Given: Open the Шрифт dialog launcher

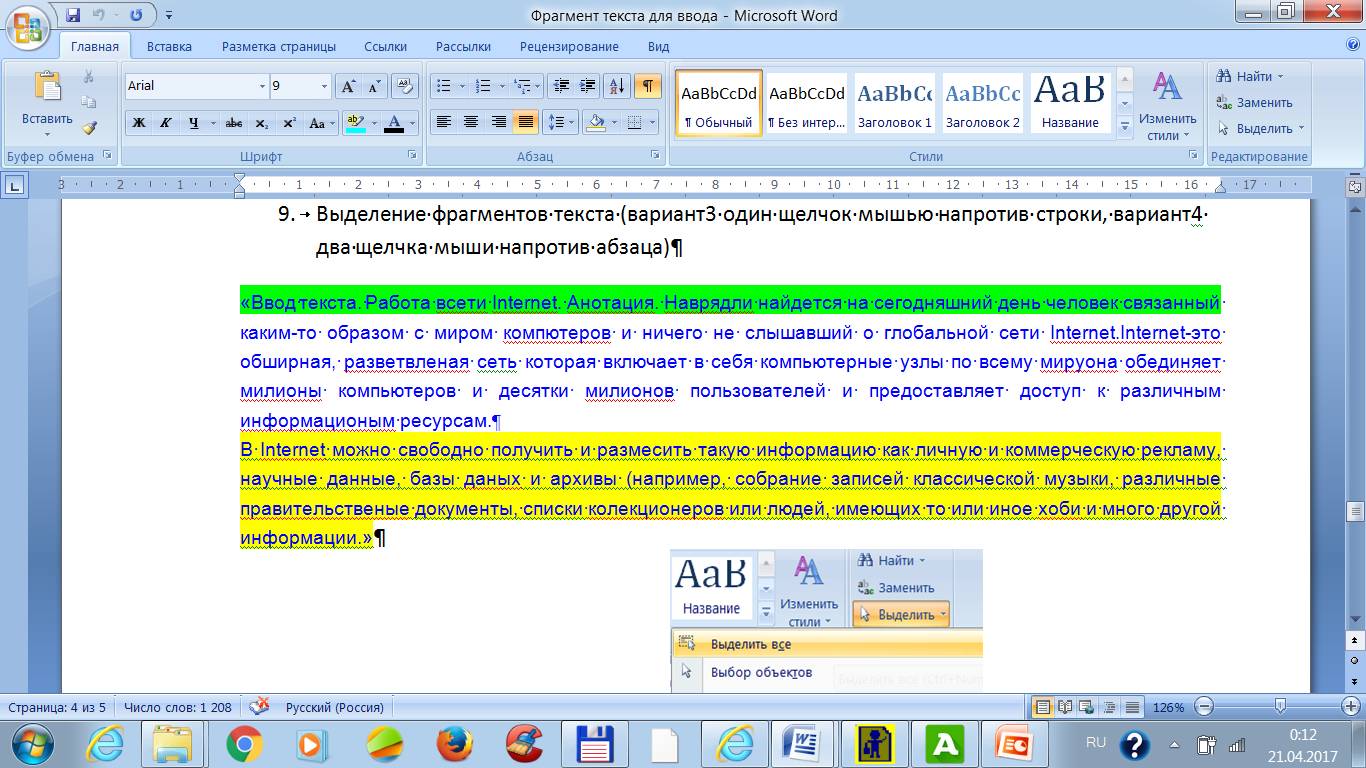Looking at the screenshot, I should [x=412, y=156].
